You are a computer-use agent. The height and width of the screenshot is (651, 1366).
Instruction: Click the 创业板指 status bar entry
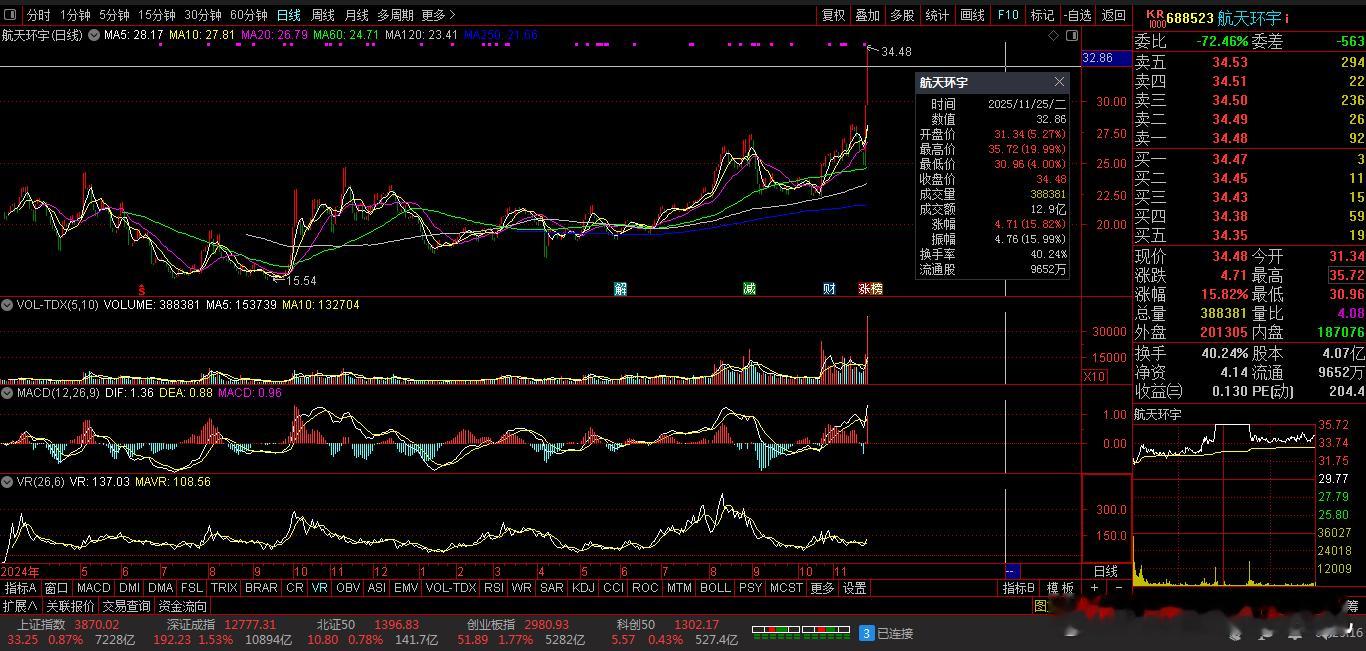pyautogui.click(x=491, y=625)
